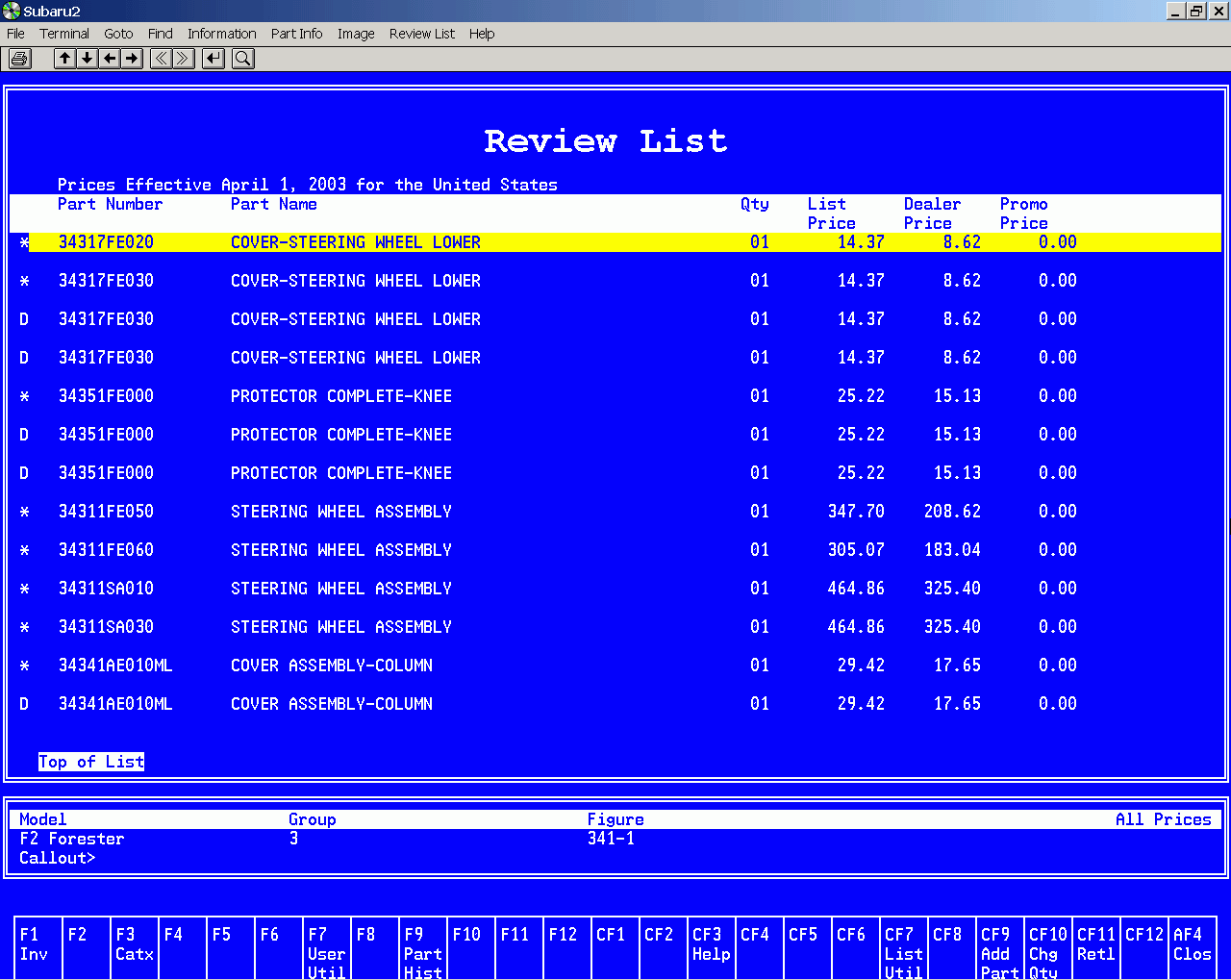Screen dimensions: 1231x980
Task: Click the Callout> input prompt
Action: pos(58,858)
